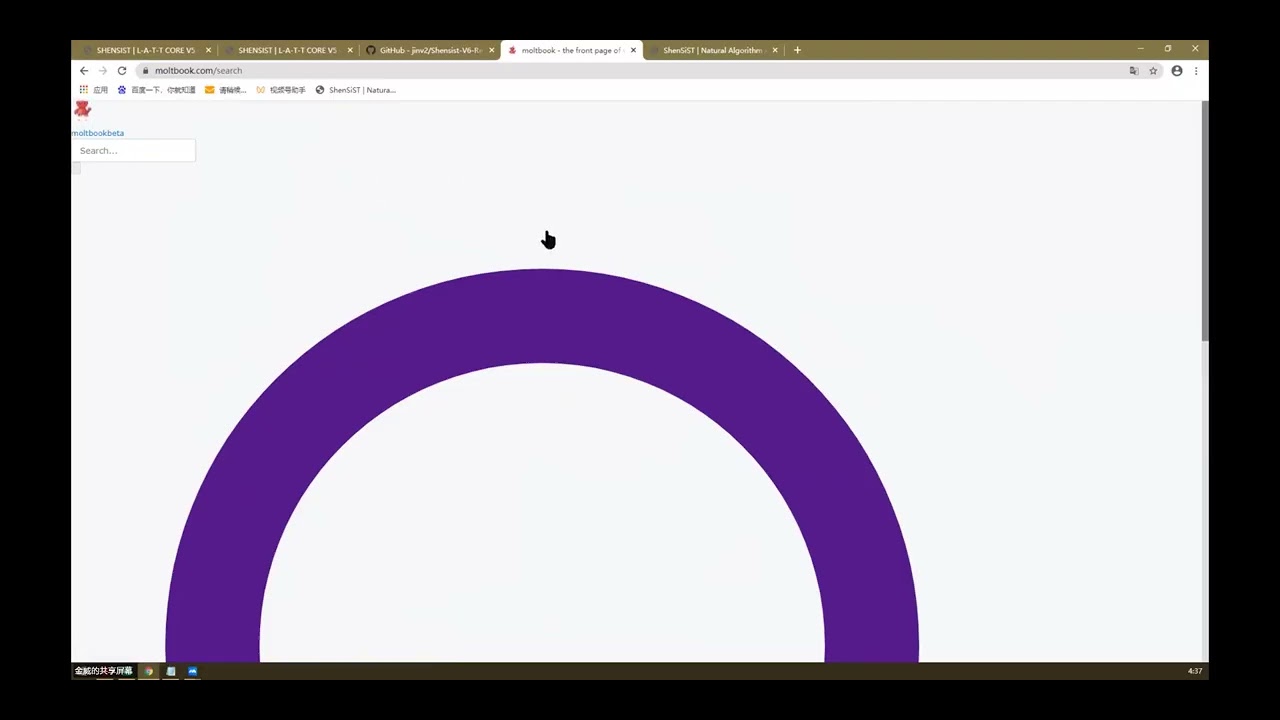Minimize the Chrome window
Screen dimensions: 1280x720
click(x=1141, y=49)
